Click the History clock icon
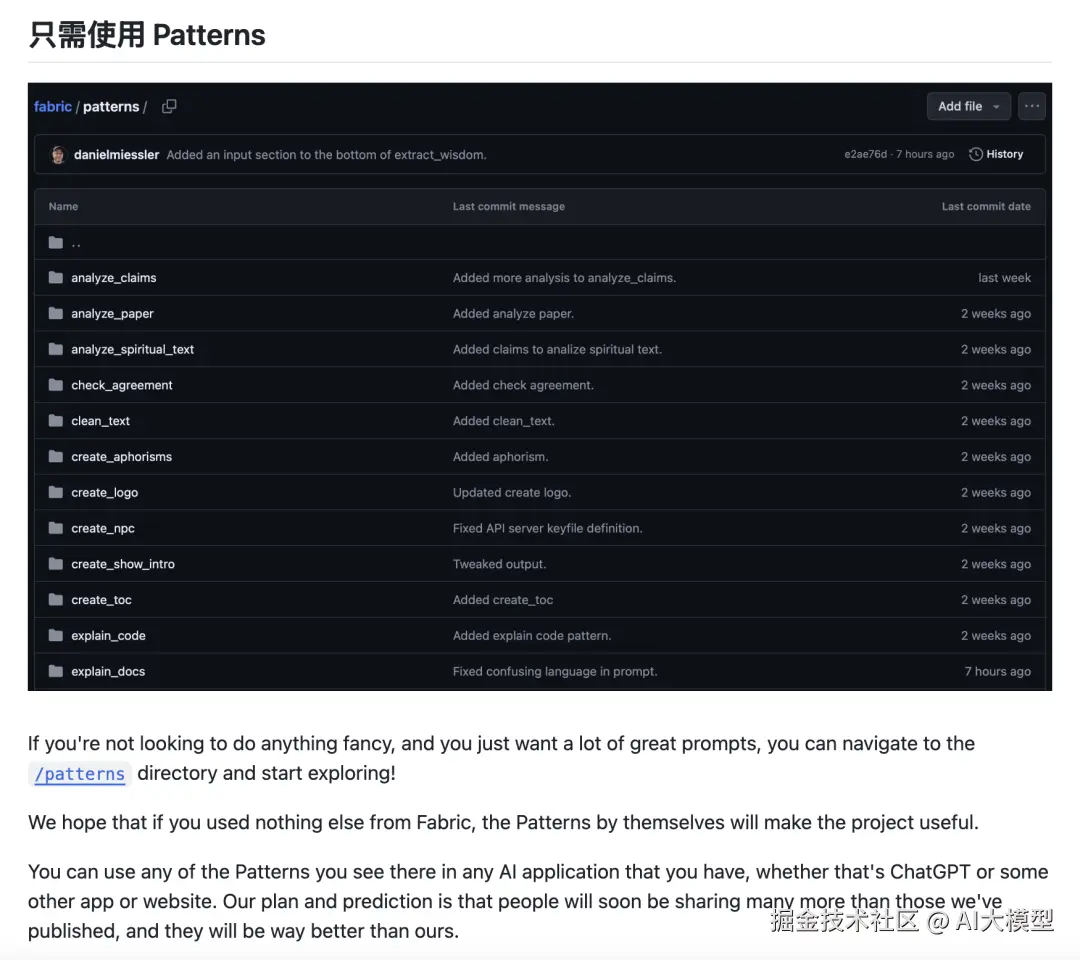 976,155
